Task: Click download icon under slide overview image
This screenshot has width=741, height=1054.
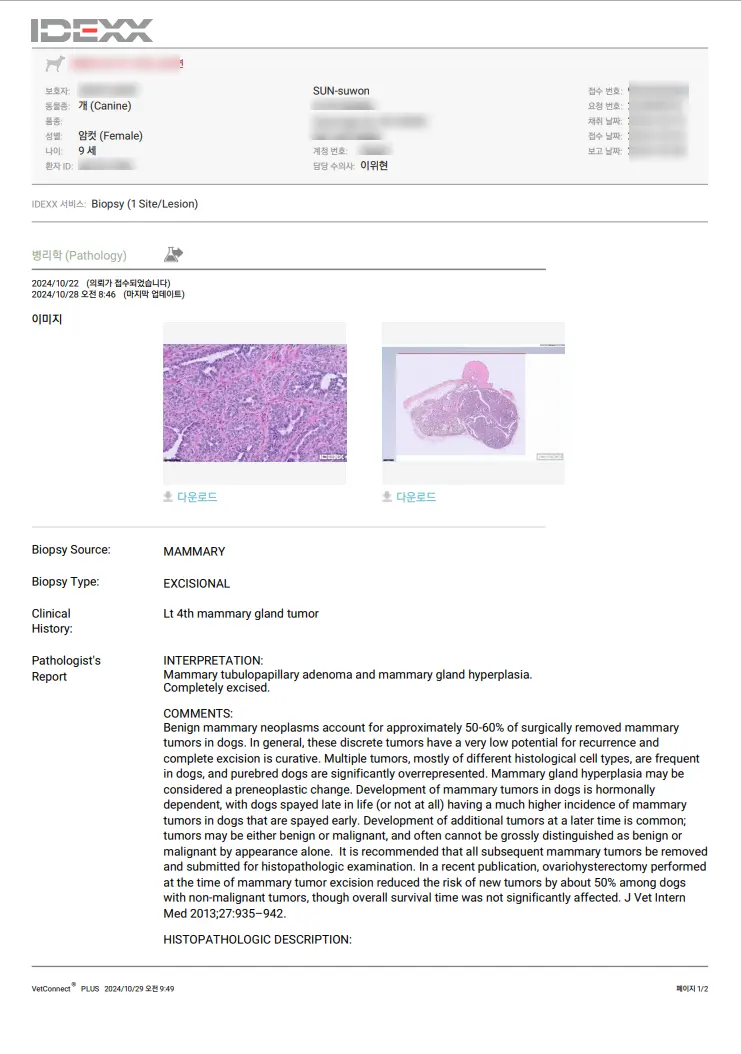Action: point(387,497)
